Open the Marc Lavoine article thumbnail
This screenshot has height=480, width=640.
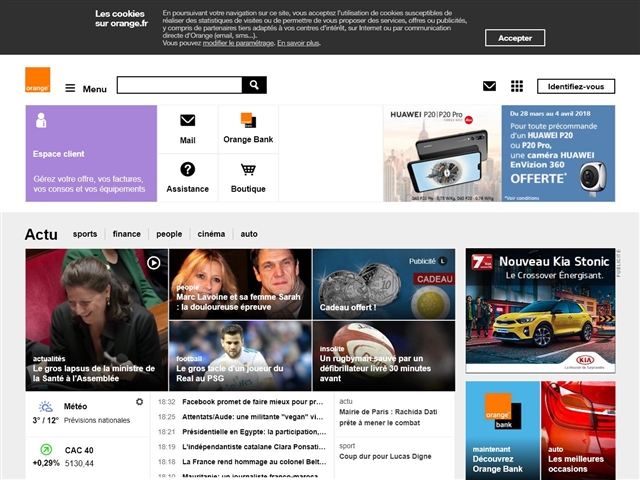tap(240, 283)
